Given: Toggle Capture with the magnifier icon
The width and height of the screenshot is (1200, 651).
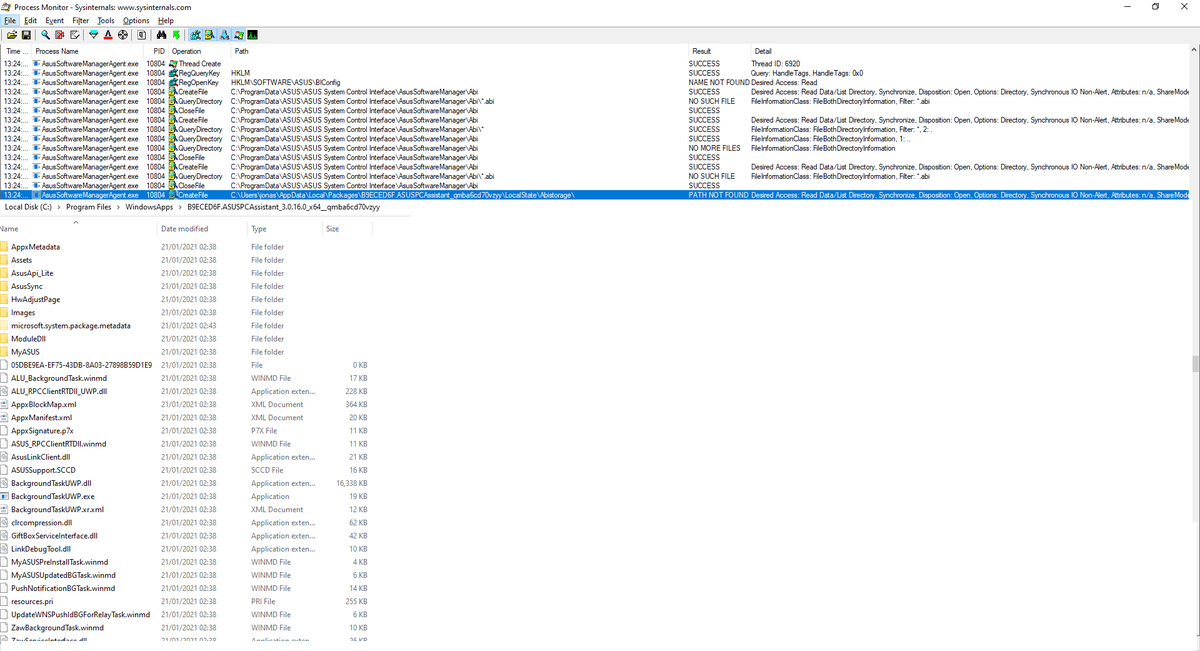Looking at the screenshot, I should tap(45, 35).
